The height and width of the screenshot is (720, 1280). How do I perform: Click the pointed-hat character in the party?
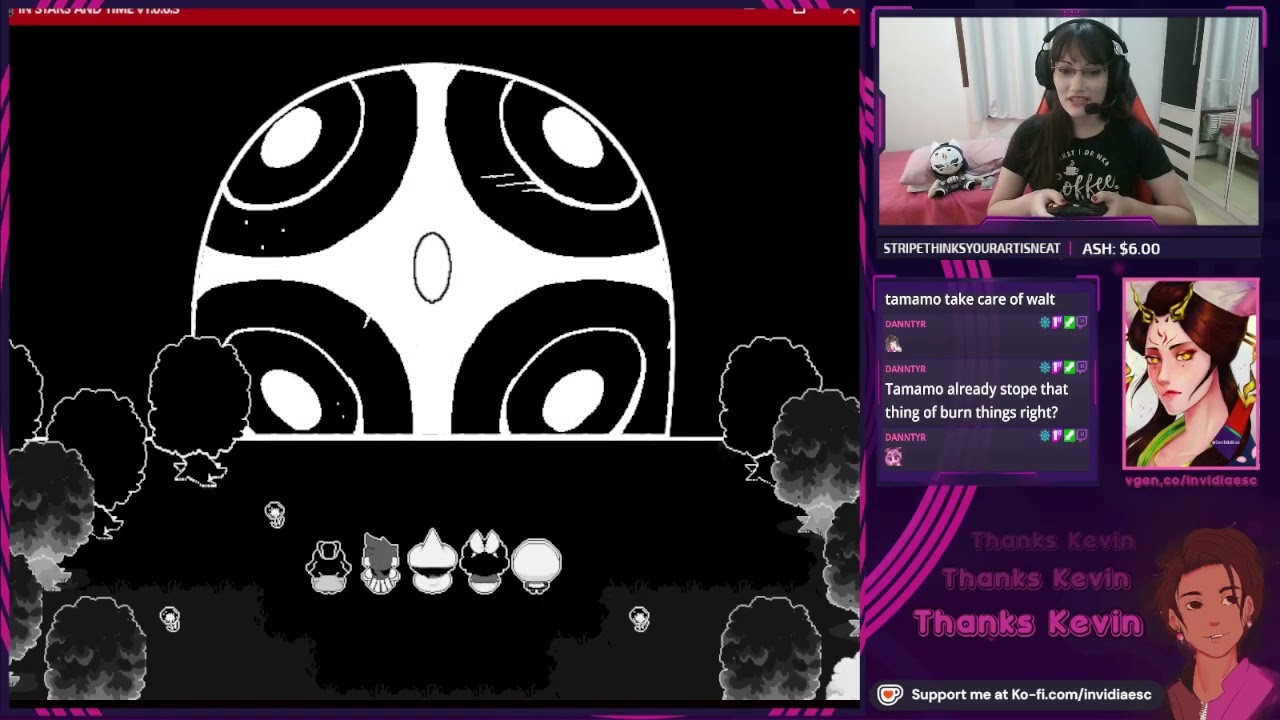tap(432, 561)
